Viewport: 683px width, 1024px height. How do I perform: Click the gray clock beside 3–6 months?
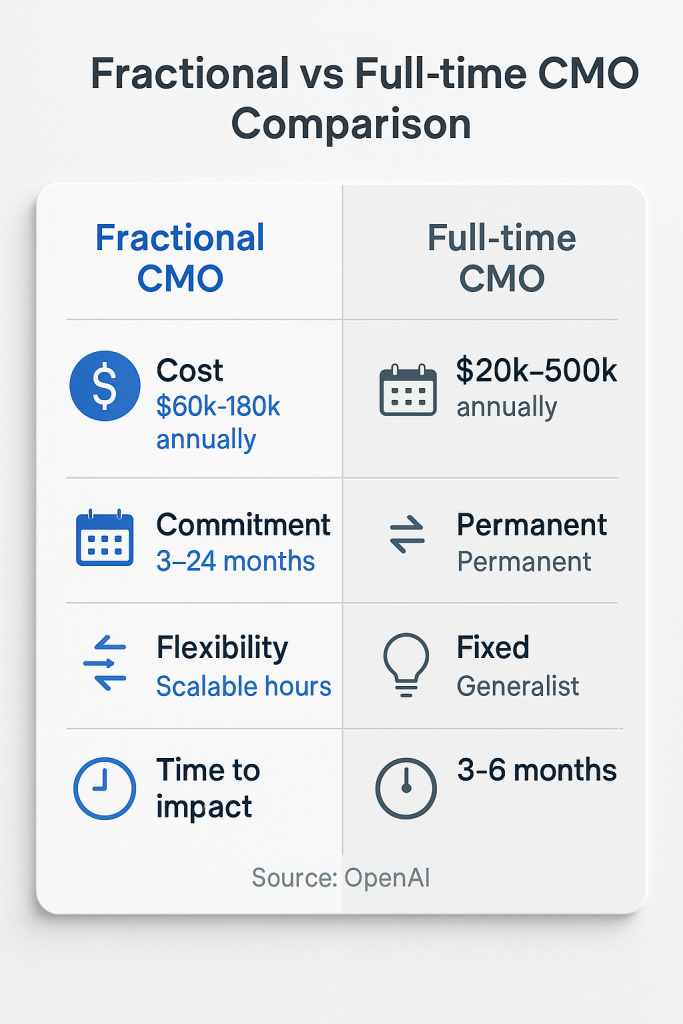click(x=406, y=789)
